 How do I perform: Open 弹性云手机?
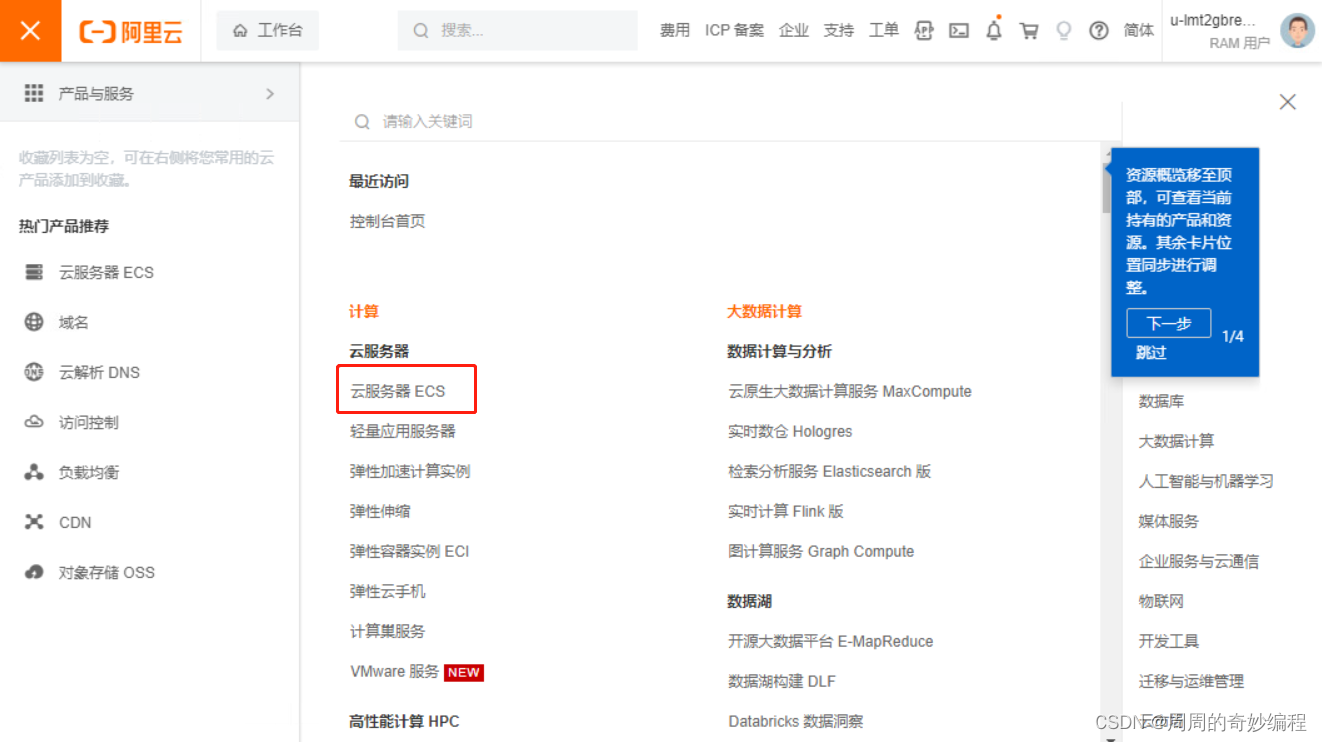coord(387,591)
